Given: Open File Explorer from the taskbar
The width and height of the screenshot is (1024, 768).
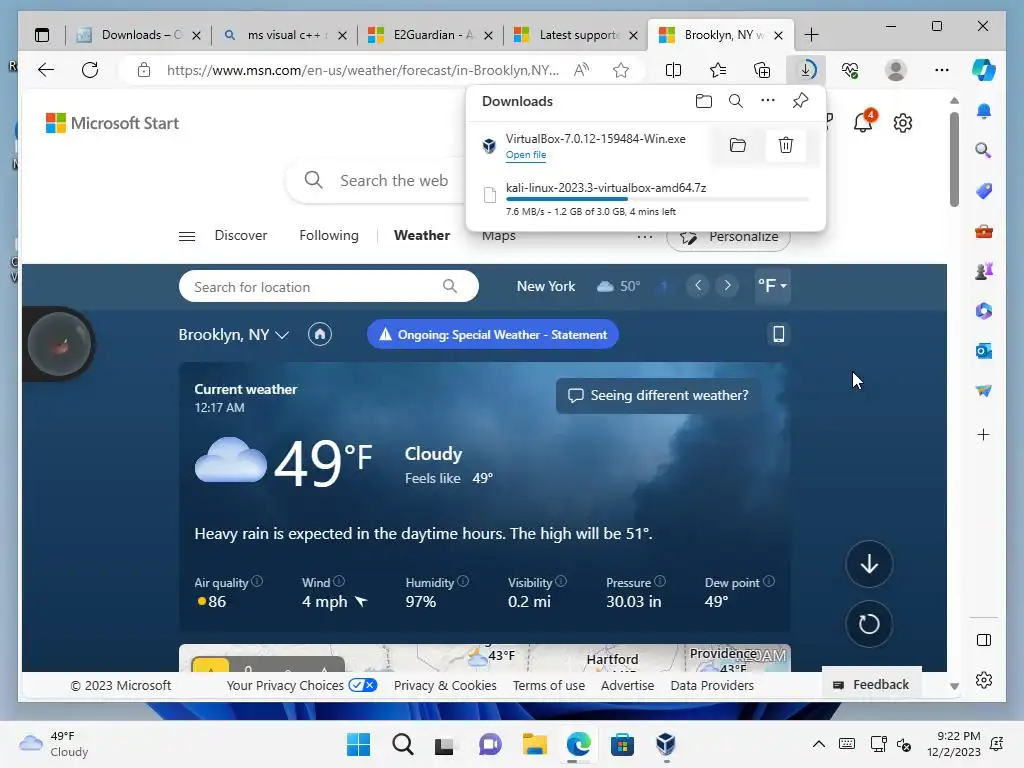Looking at the screenshot, I should pyautogui.click(x=535, y=744).
